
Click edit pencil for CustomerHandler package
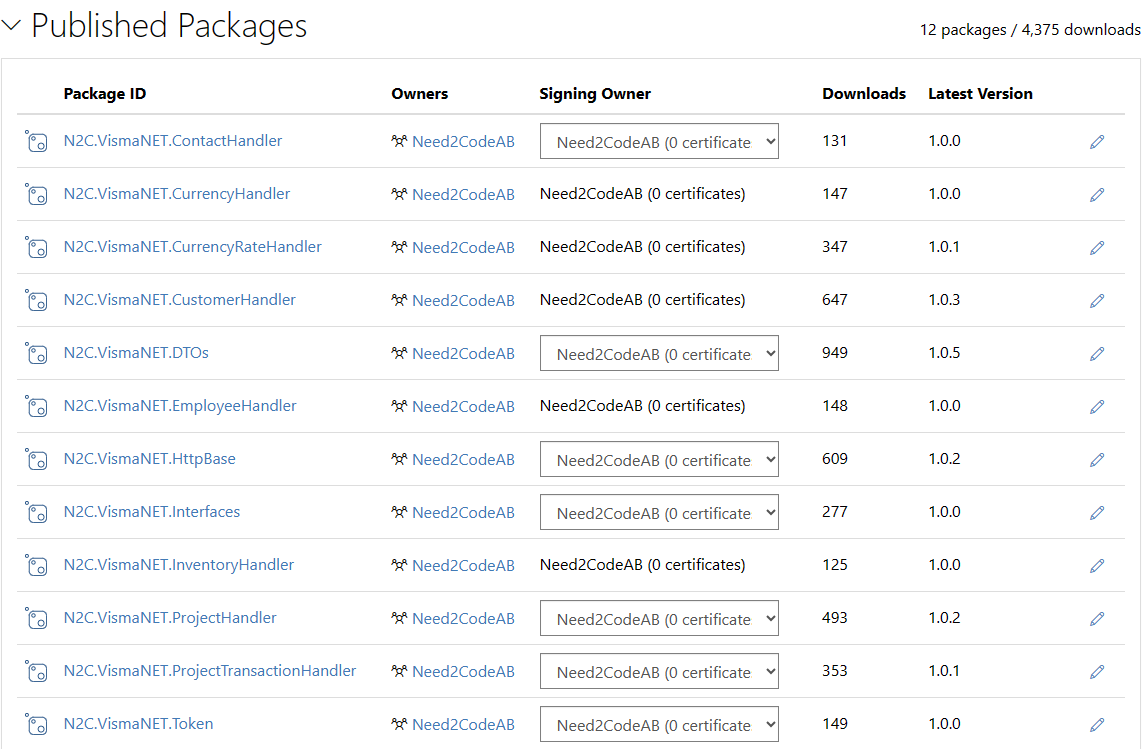click(1097, 300)
